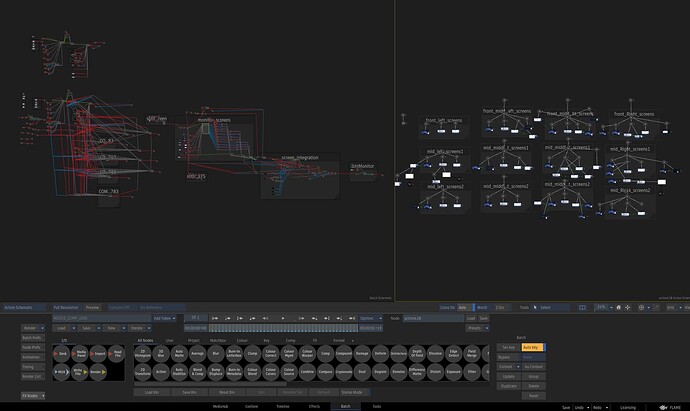Switch to the Colour node tab
Viewport: 690px width, 411px height.
[242, 341]
